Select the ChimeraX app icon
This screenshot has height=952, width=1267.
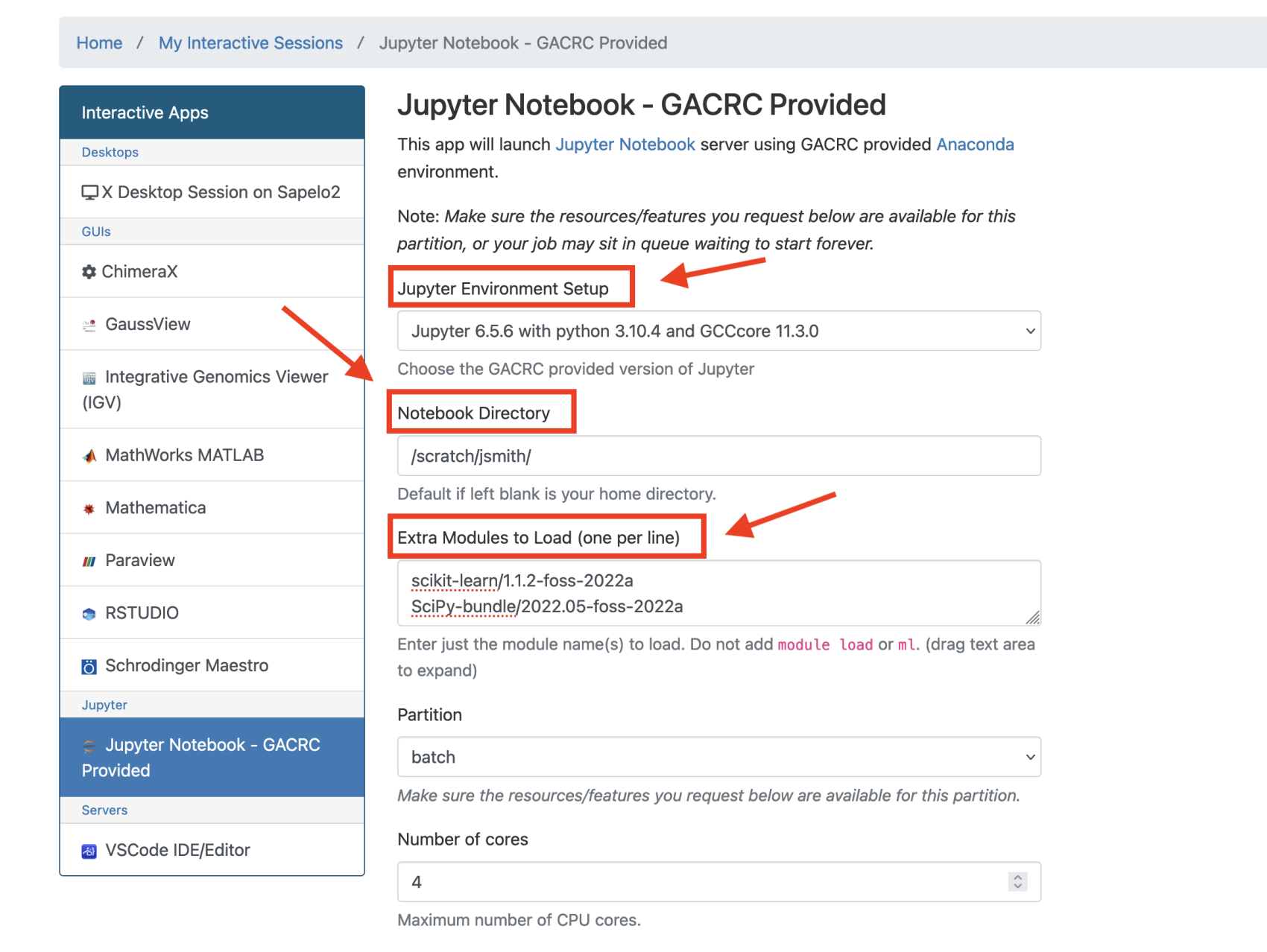pyautogui.click(x=89, y=271)
